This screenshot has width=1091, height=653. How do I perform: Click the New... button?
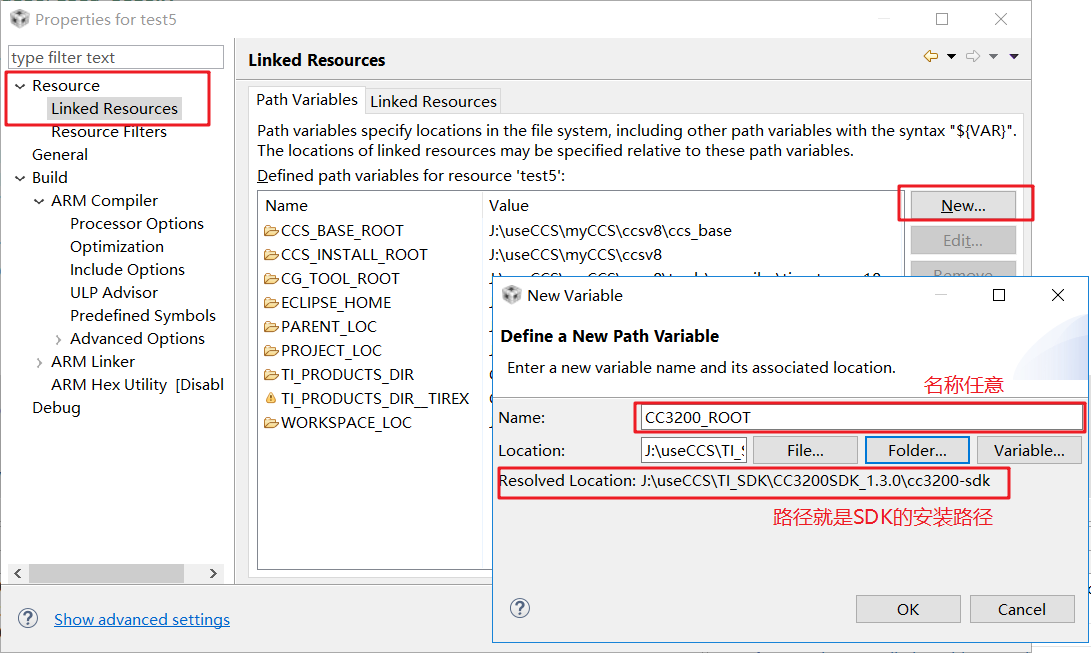(962, 205)
